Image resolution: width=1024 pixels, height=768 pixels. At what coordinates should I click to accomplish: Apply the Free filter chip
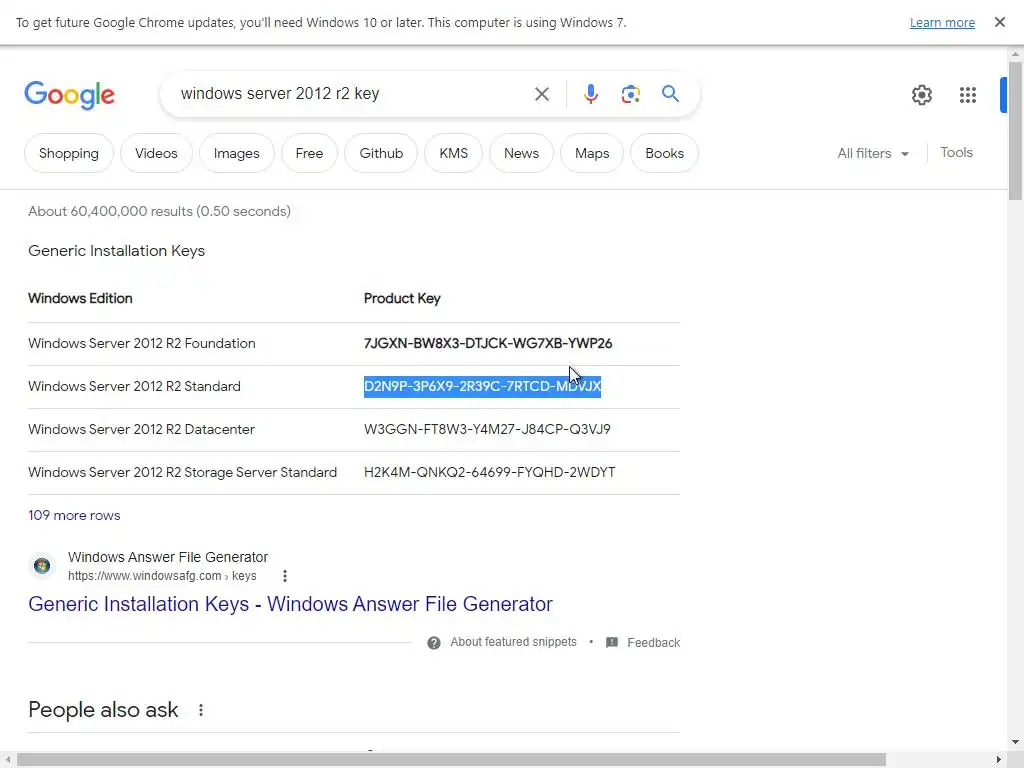[x=309, y=153]
